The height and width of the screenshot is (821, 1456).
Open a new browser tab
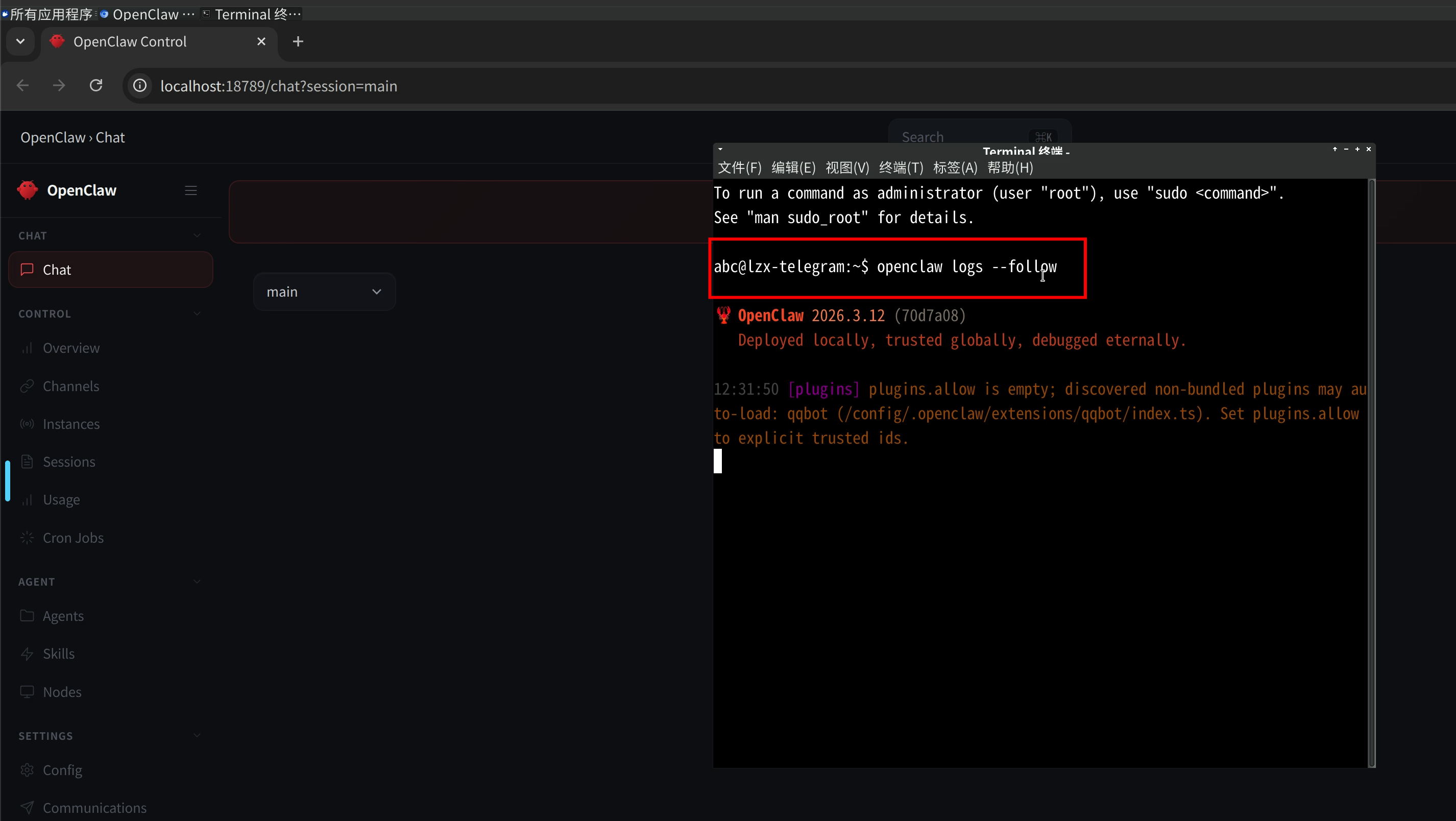click(298, 41)
